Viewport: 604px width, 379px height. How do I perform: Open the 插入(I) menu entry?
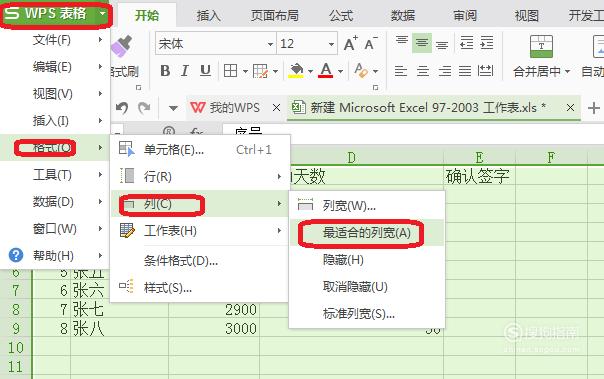point(55,121)
